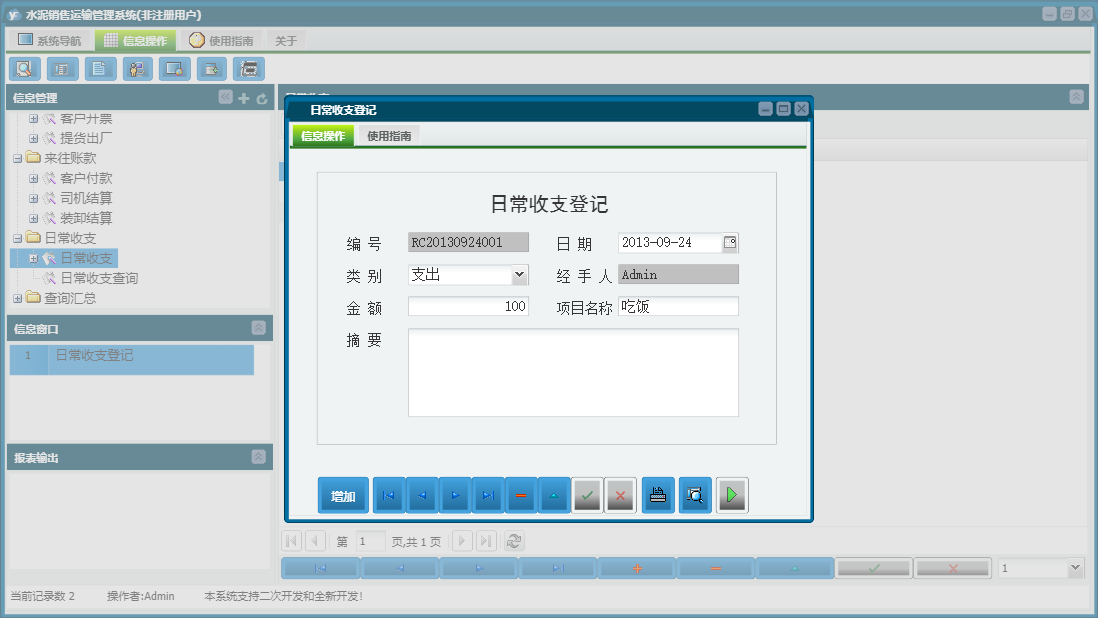Open the 系统导航 main tab
This screenshot has height=618, width=1098.
coord(49,41)
